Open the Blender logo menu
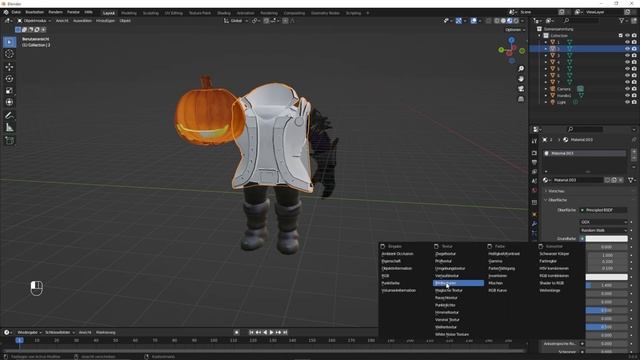 tap(6, 12)
